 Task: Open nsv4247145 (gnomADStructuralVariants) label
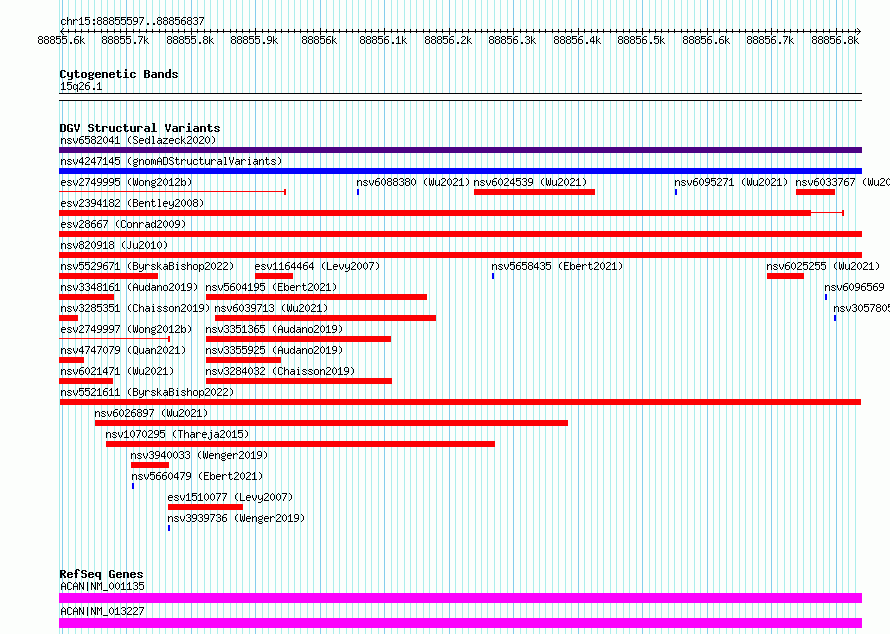click(x=171, y=161)
